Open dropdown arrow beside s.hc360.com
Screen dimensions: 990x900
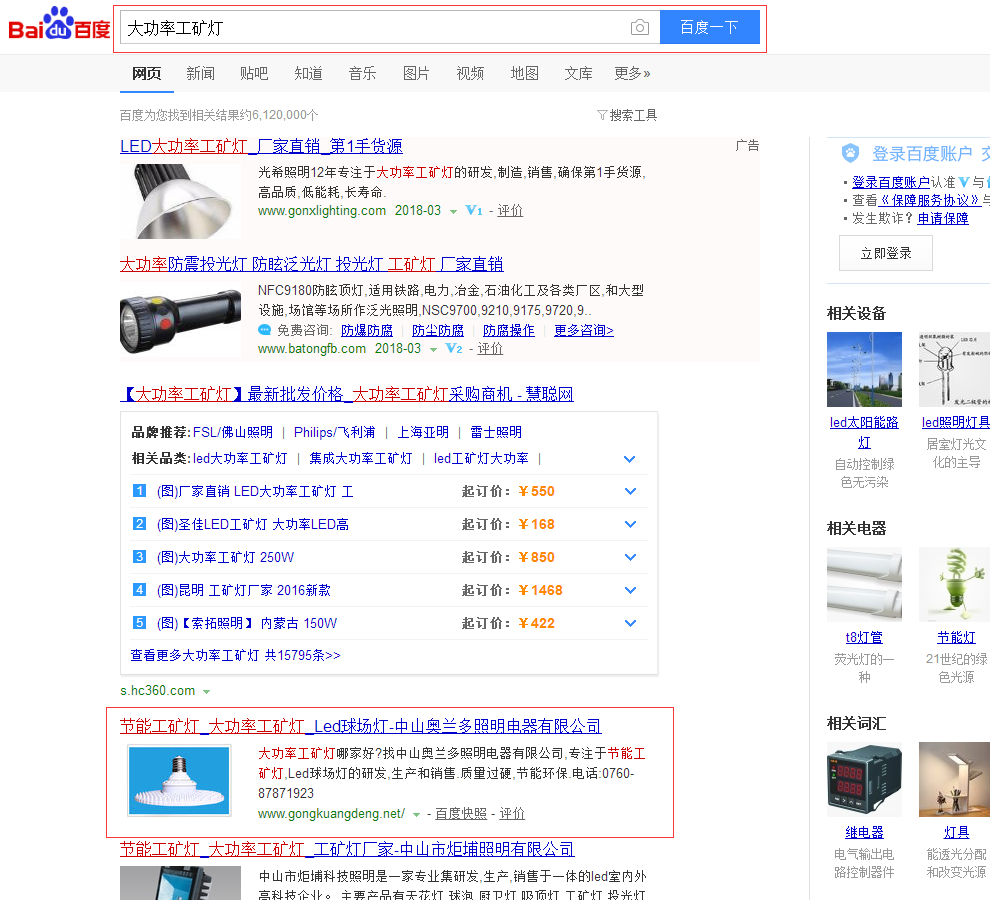click(x=207, y=691)
